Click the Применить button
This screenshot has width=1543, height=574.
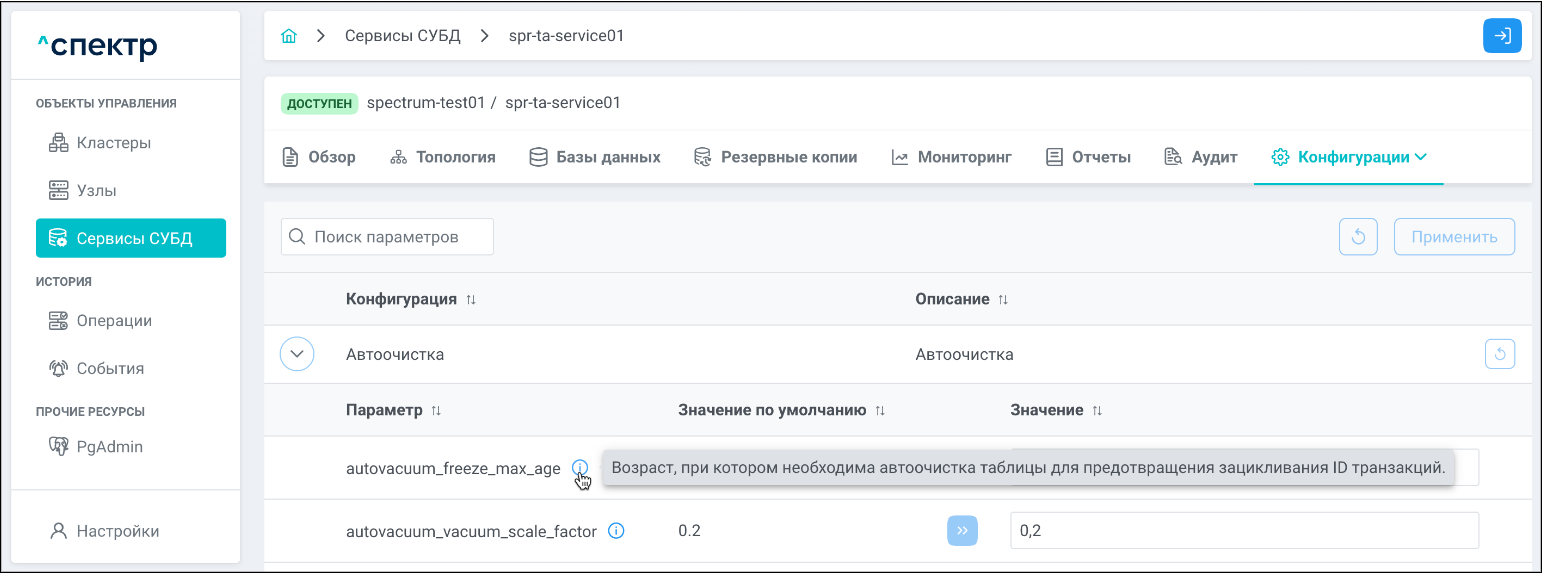point(1453,237)
